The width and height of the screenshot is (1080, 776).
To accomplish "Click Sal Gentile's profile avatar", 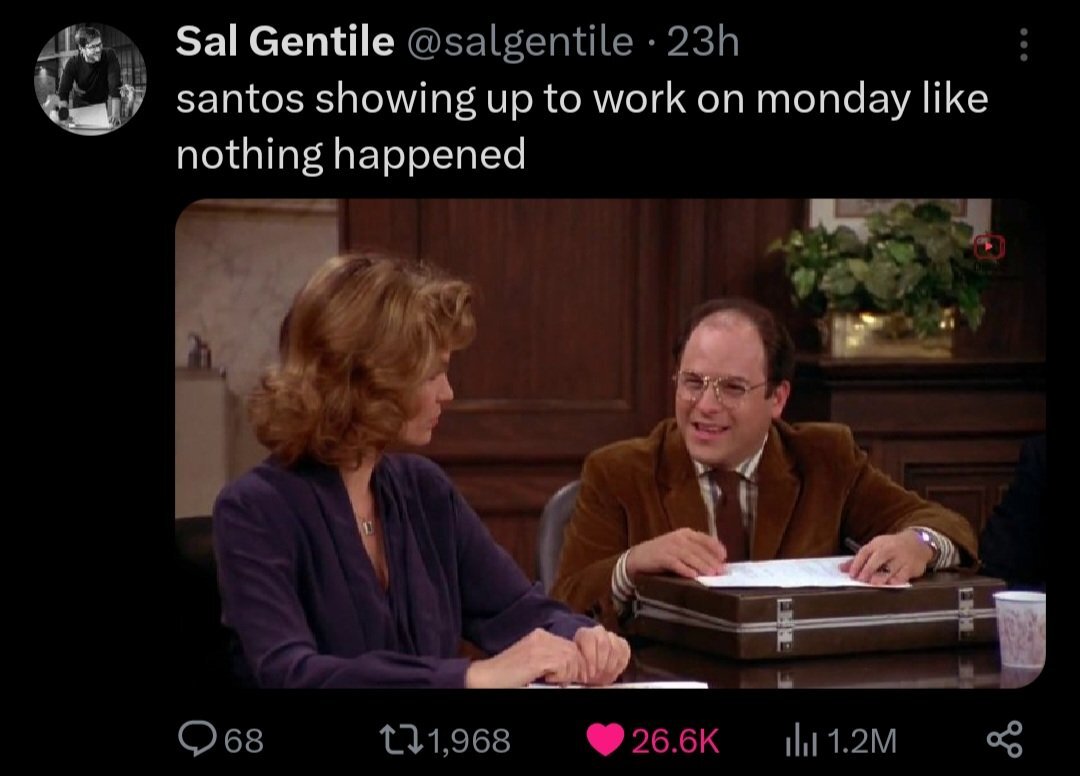I will (x=90, y=80).
